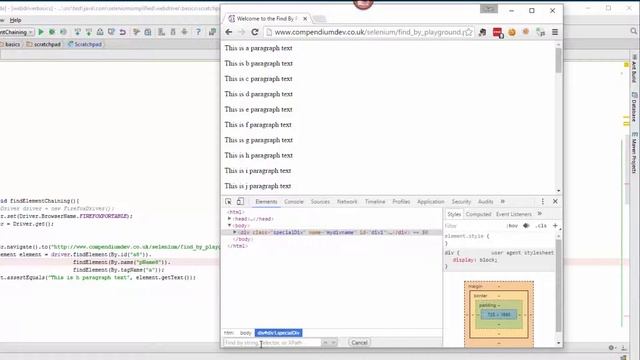This screenshot has width=640, height=360.
Task: Expand the head node in the DOM tree
Action: point(229,219)
